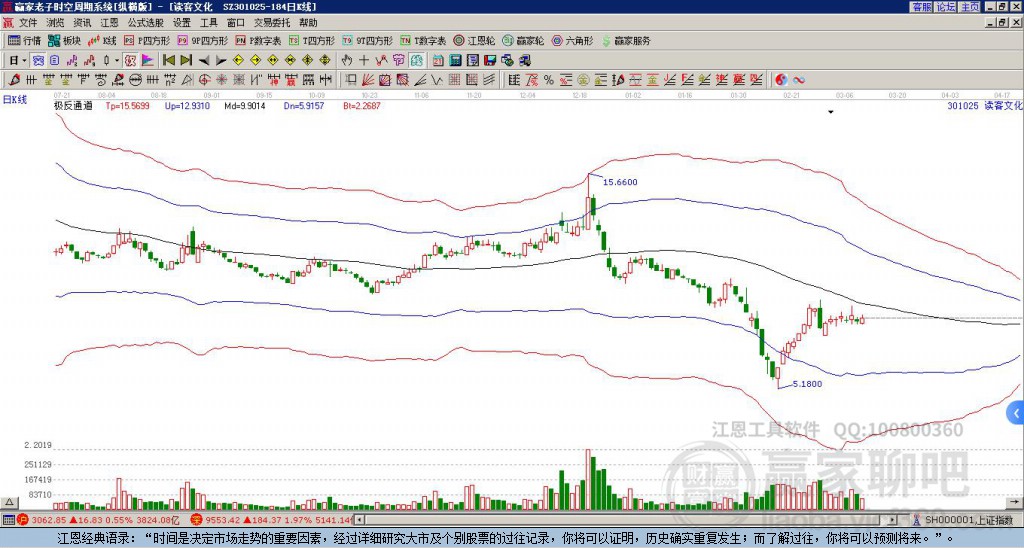The height and width of the screenshot is (548, 1024).
Task: Click the 301025 读客文化 stock label
Action: coord(985,105)
